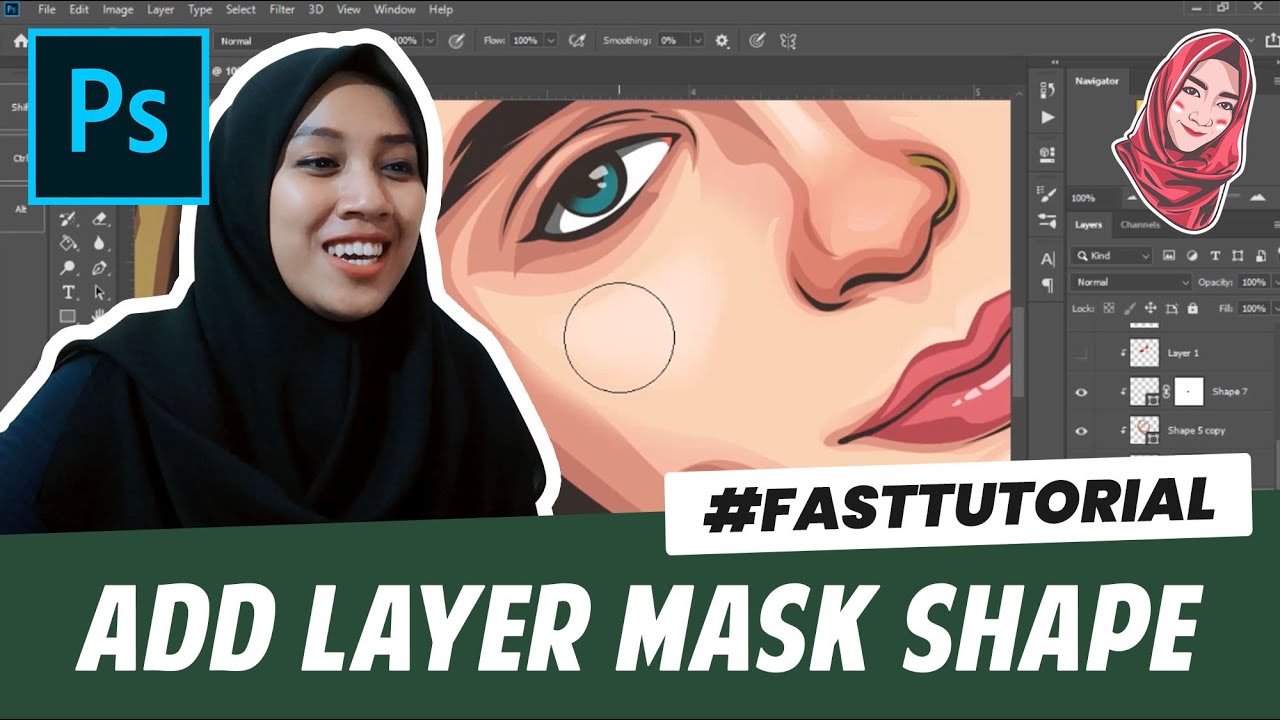This screenshot has width=1280, height=720.
Task: Open brush Opacity dropdown arrow in options bar
Action: (x=431, y=41)
